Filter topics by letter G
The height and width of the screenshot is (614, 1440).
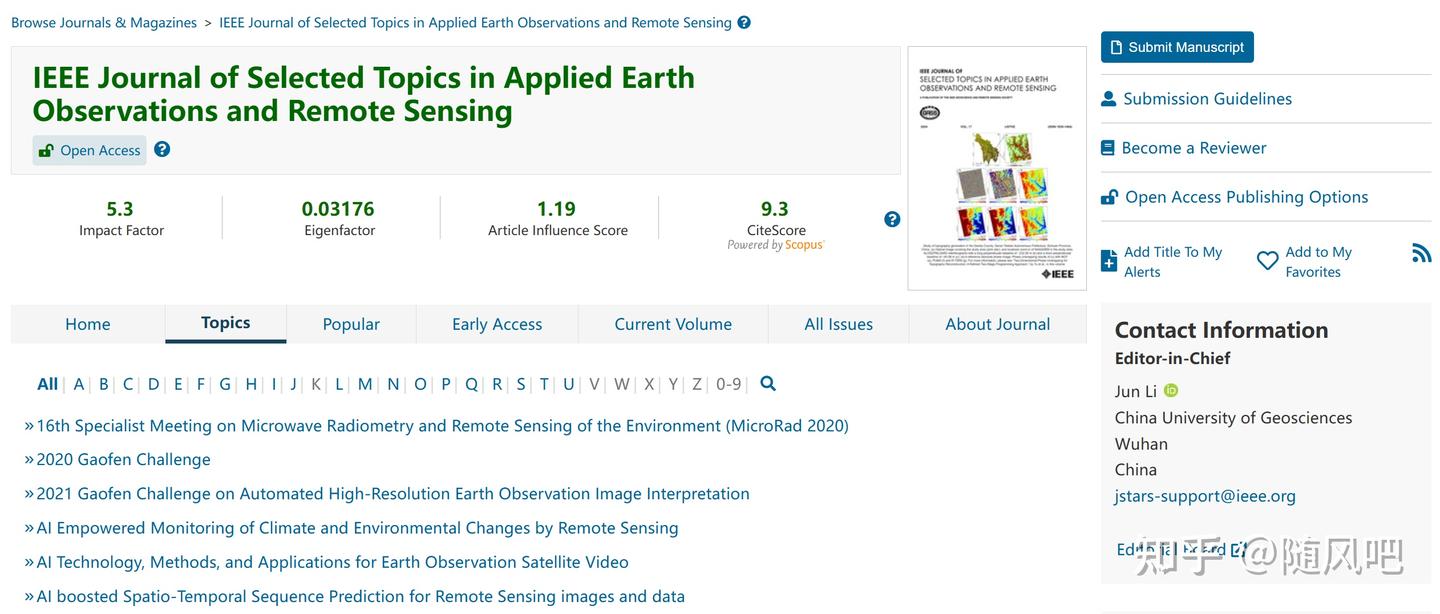(x=225, y=384)
